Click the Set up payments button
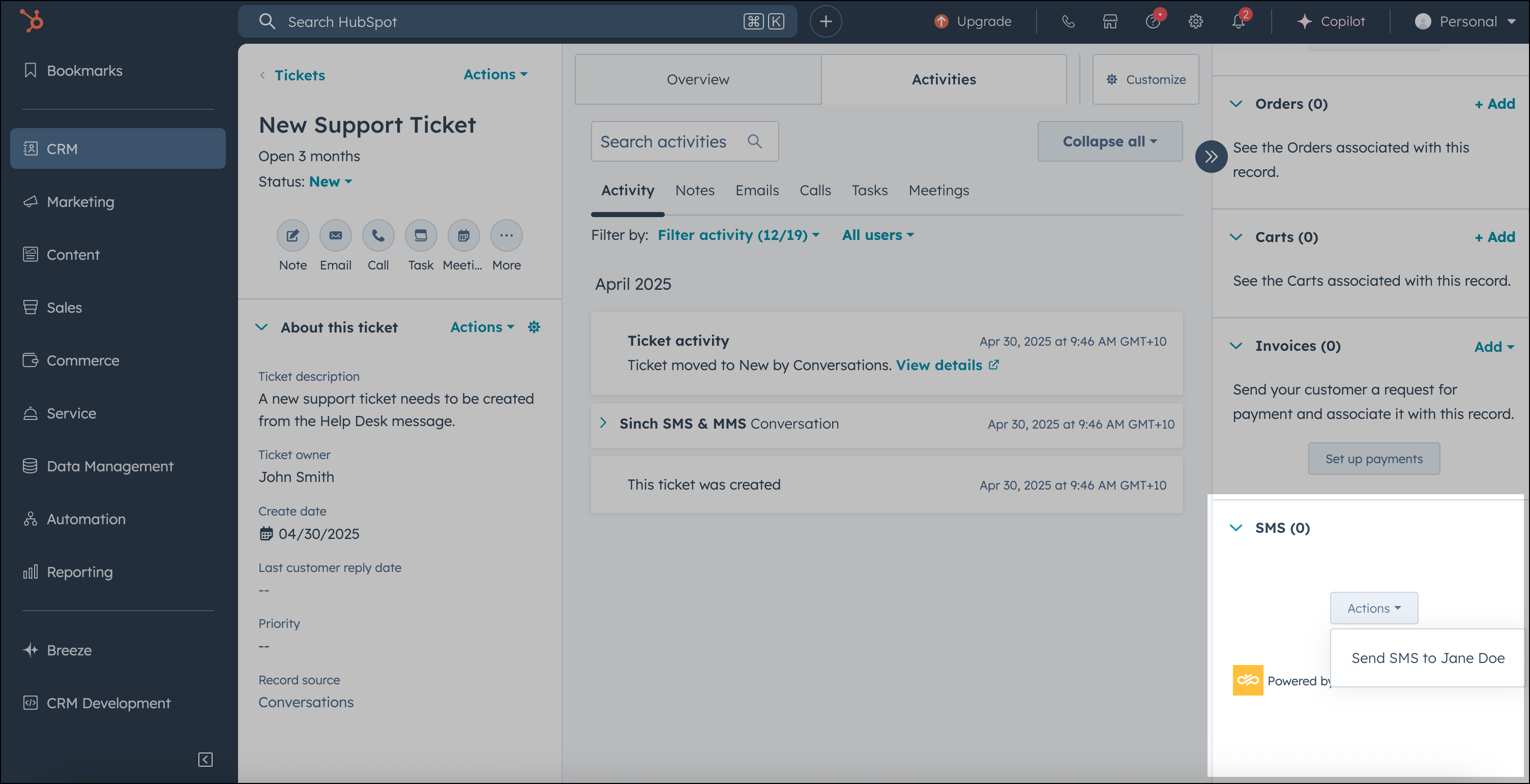This screenshot has height=784, width=1530. tap(1374, 458)
